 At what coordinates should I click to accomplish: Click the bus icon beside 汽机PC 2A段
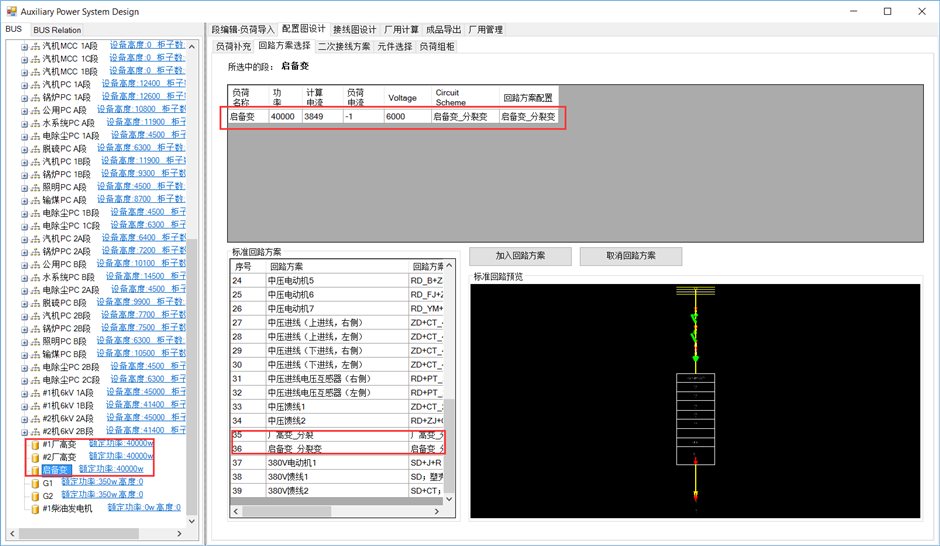tap(35, 239)
